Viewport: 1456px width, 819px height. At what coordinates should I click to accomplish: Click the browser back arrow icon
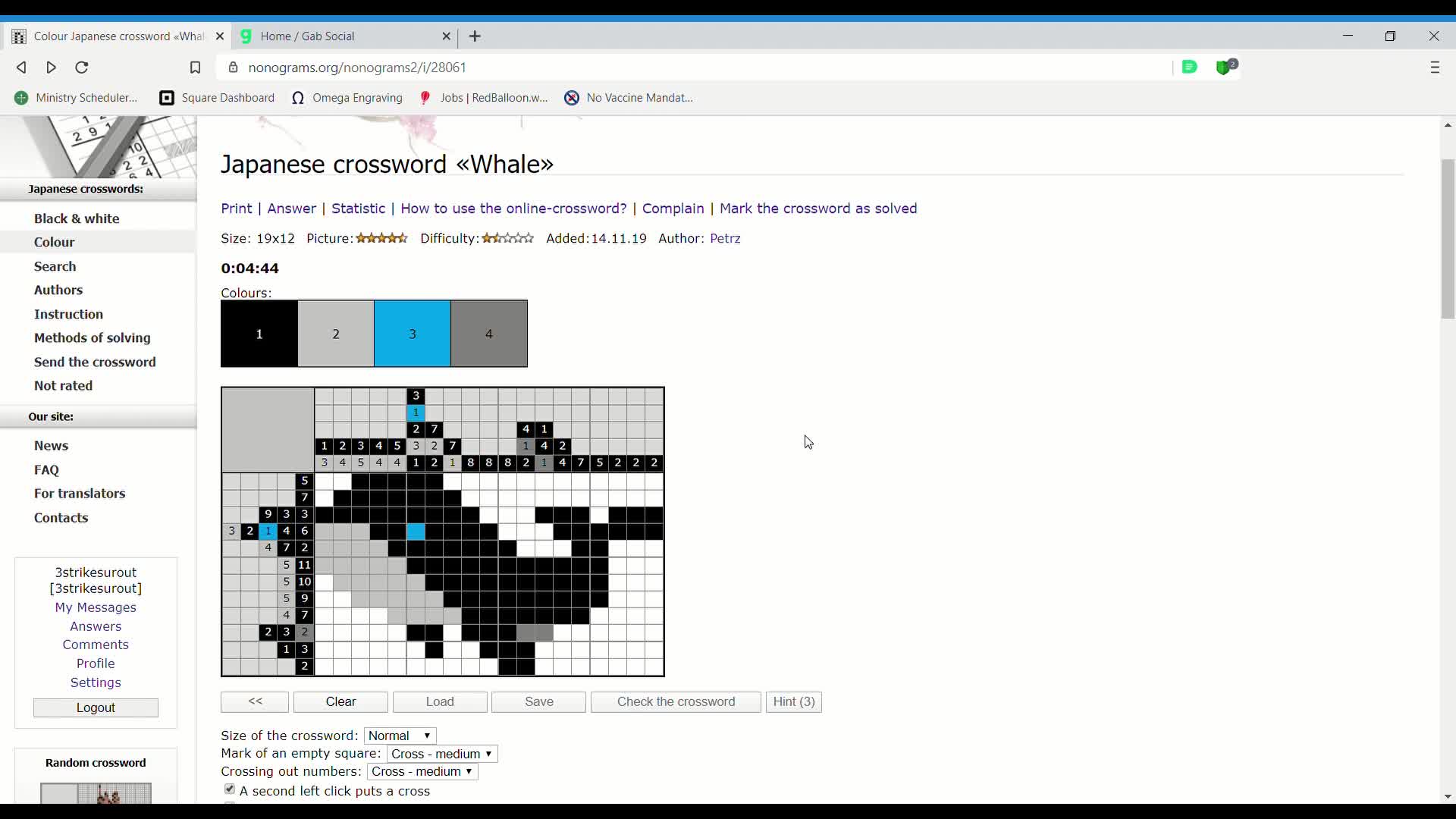(21, 67)
